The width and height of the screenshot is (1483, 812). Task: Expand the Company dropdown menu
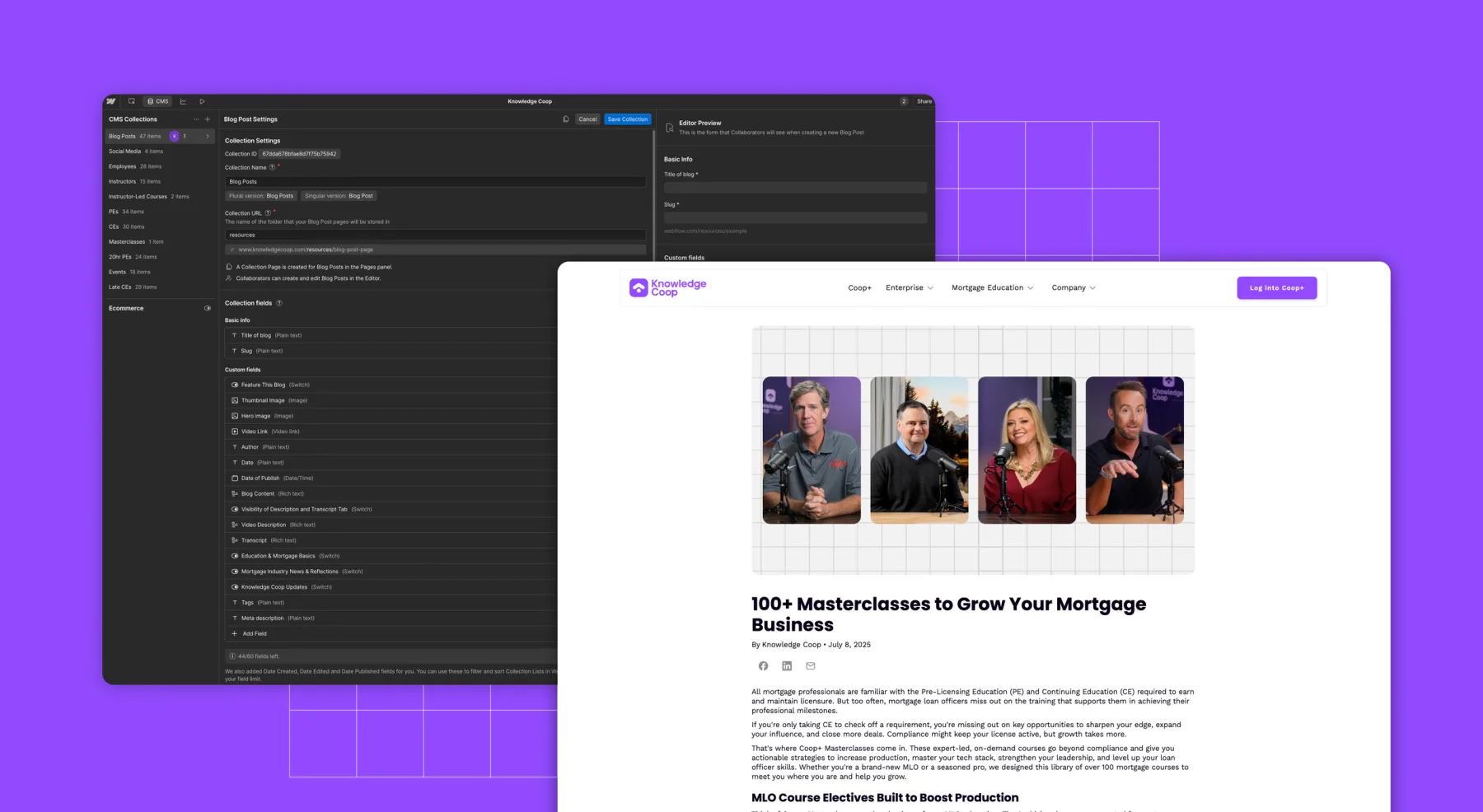click(1074, 288)
